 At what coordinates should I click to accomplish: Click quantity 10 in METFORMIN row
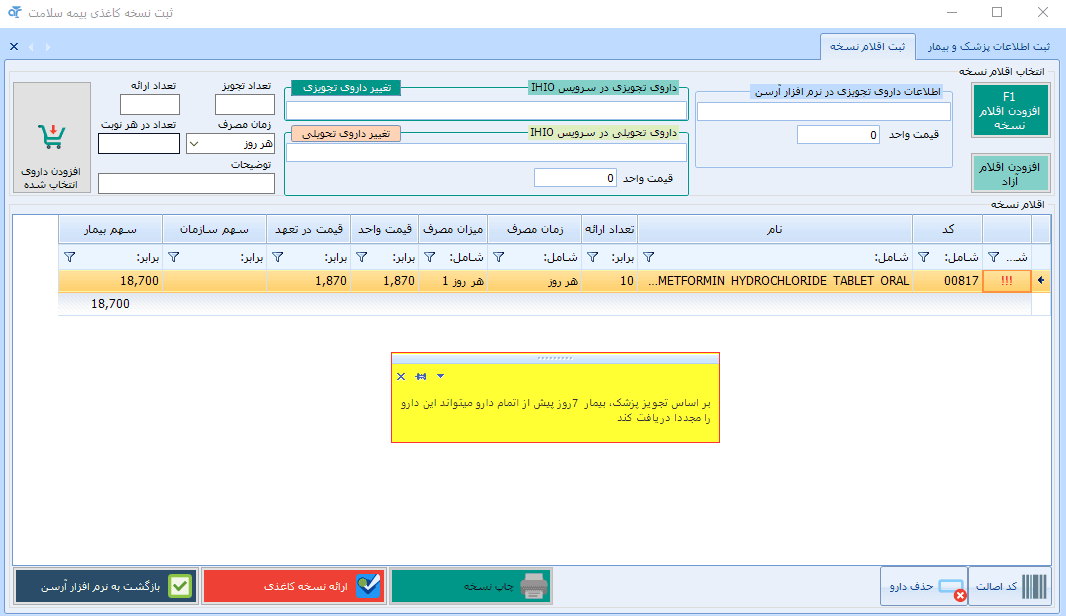tap(610, 281)
